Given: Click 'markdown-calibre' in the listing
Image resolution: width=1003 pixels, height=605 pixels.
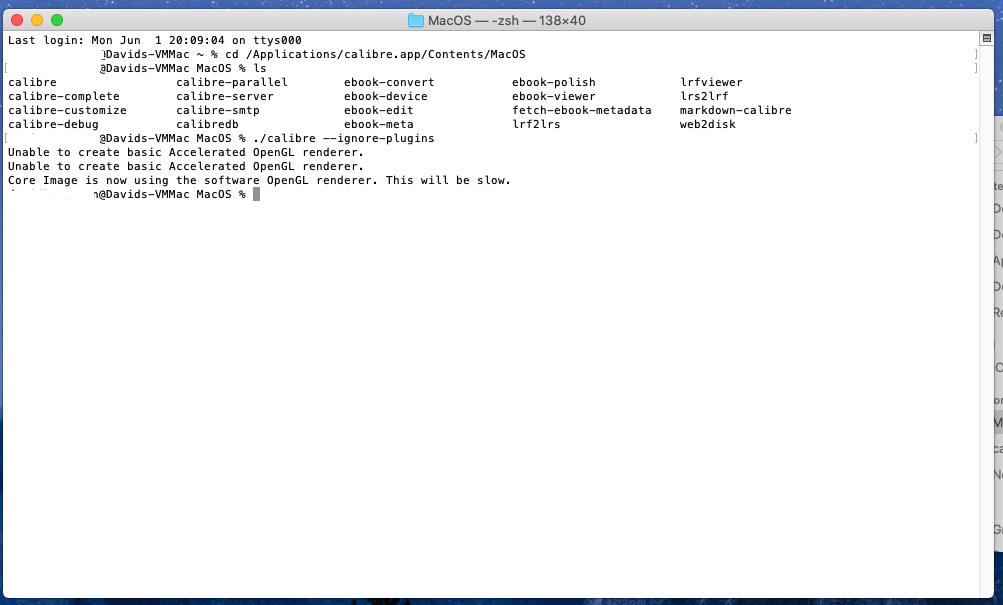Looking at the screenshot, I should pyautogui.click(x=735, y=111).
